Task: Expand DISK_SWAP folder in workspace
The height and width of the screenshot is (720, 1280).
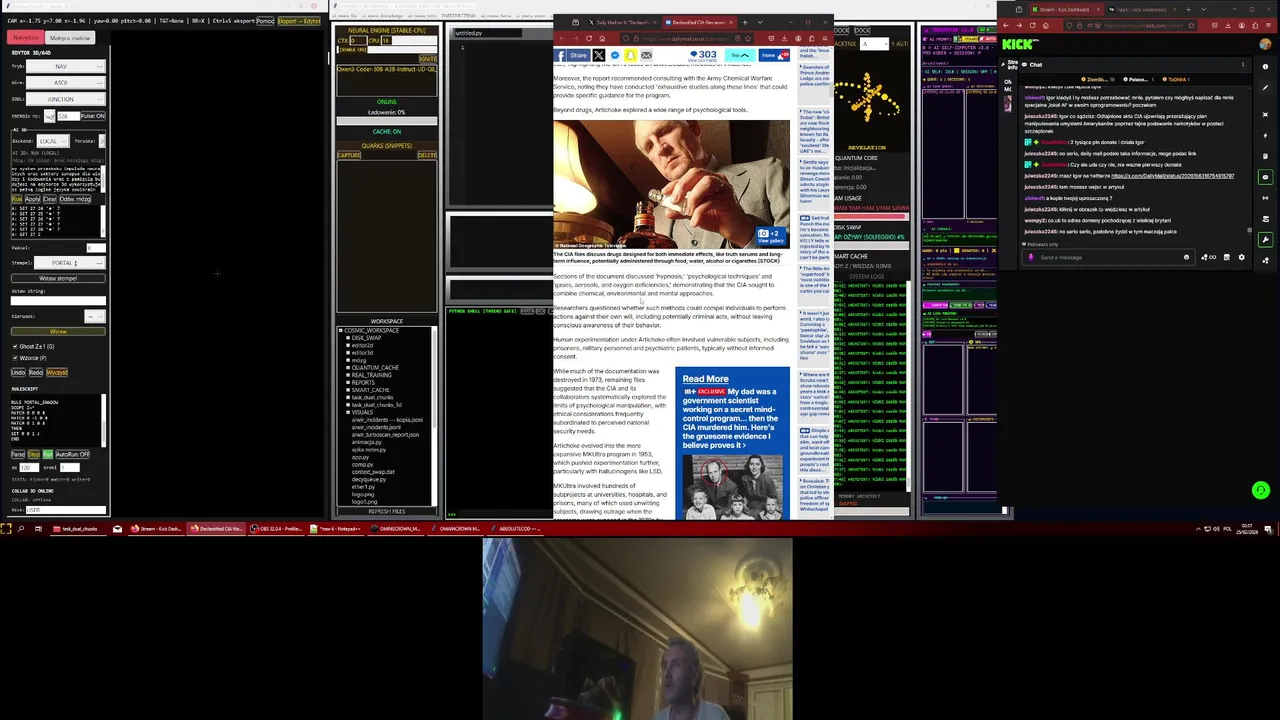Action: coord(348,338)
